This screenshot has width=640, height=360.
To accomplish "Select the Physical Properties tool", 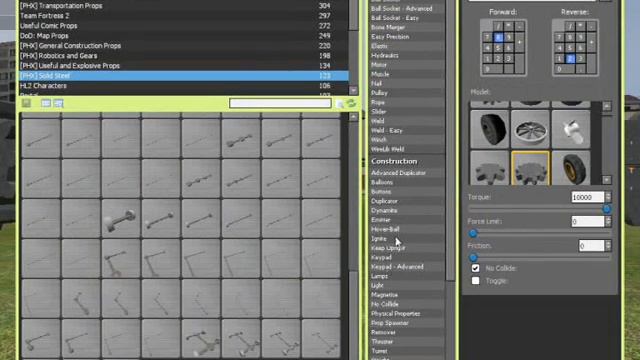I will (407, 314).
